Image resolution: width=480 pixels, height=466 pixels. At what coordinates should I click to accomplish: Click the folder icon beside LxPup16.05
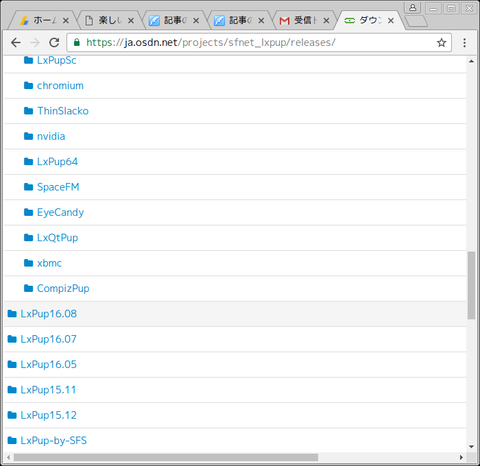click(x=12, y=364)
